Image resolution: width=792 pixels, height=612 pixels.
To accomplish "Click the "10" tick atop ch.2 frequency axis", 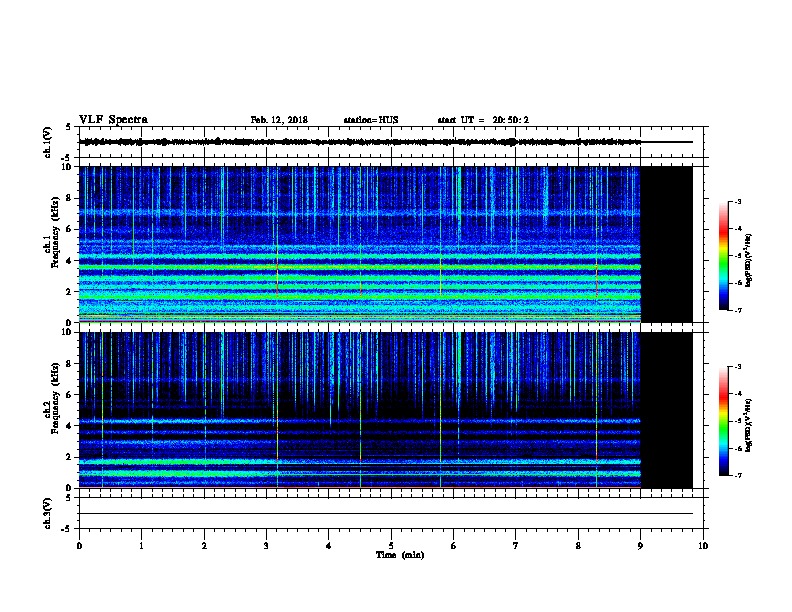I will click(x=67, y=332).
